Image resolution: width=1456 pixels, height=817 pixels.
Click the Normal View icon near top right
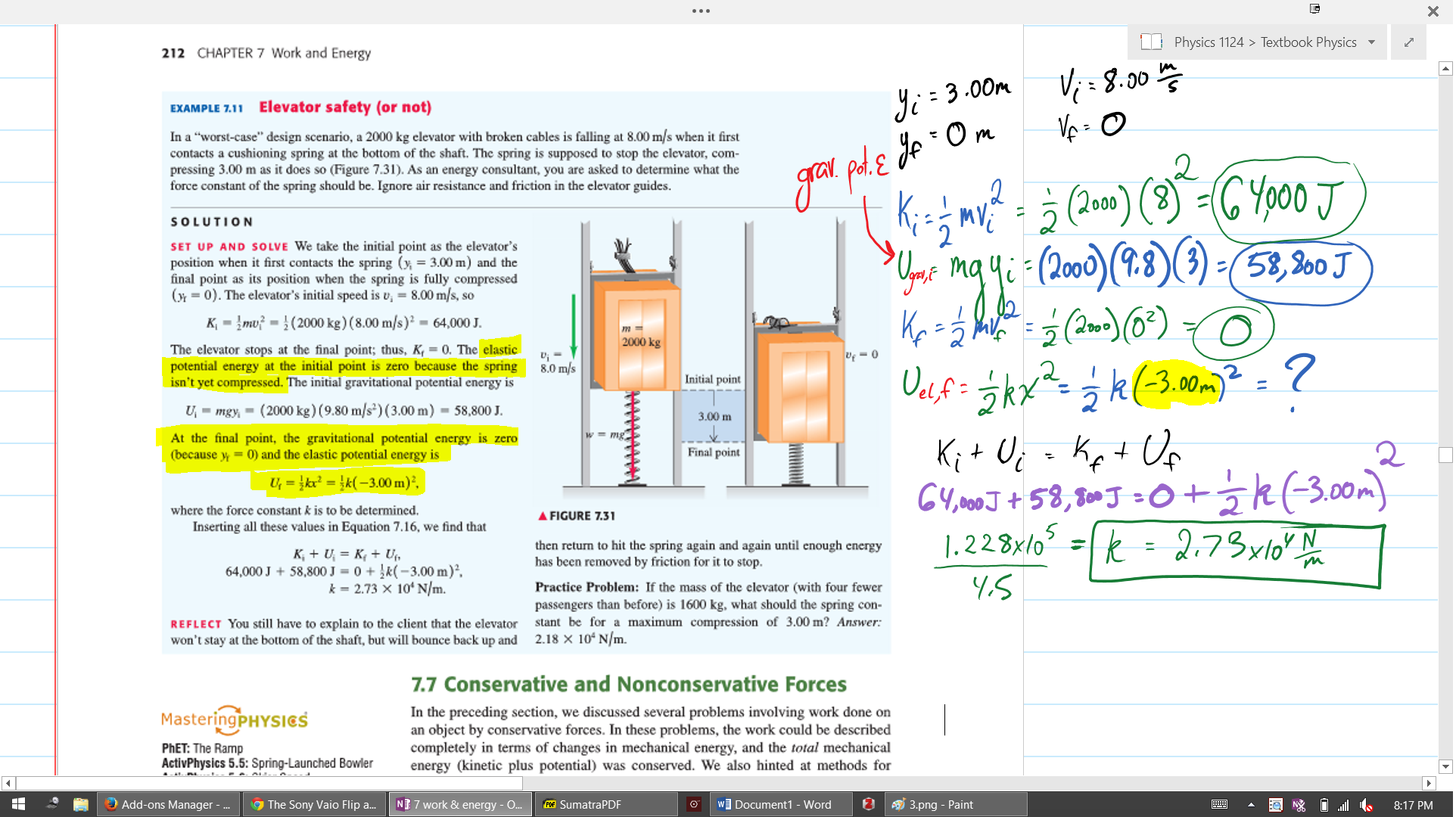click(x=1315, y=9)
